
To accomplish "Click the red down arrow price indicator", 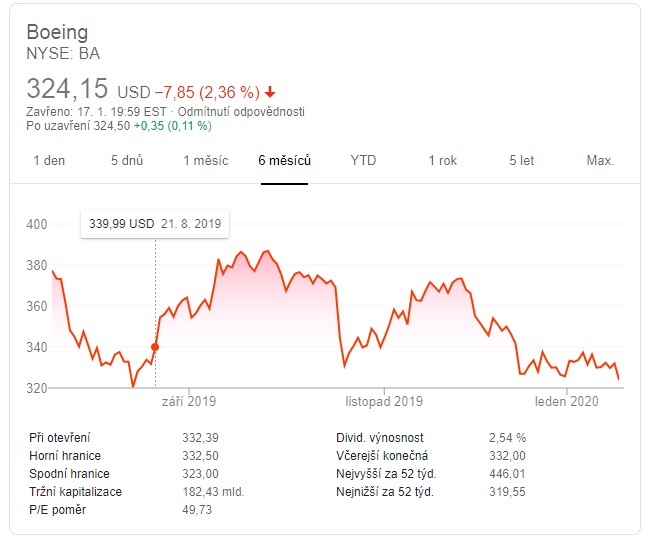I will coord(269,92).
